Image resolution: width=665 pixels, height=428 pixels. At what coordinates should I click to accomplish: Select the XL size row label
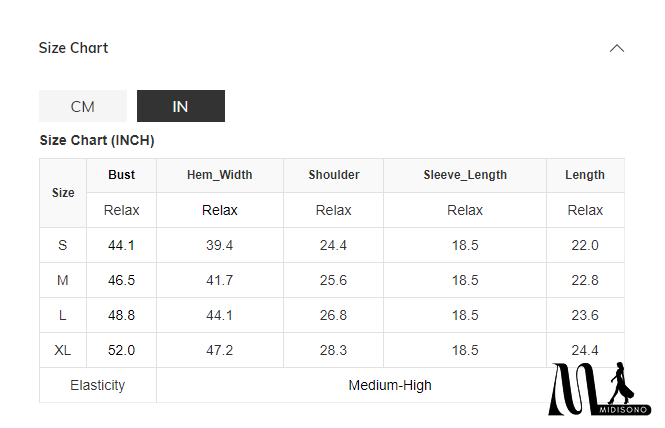coord(63,351)
